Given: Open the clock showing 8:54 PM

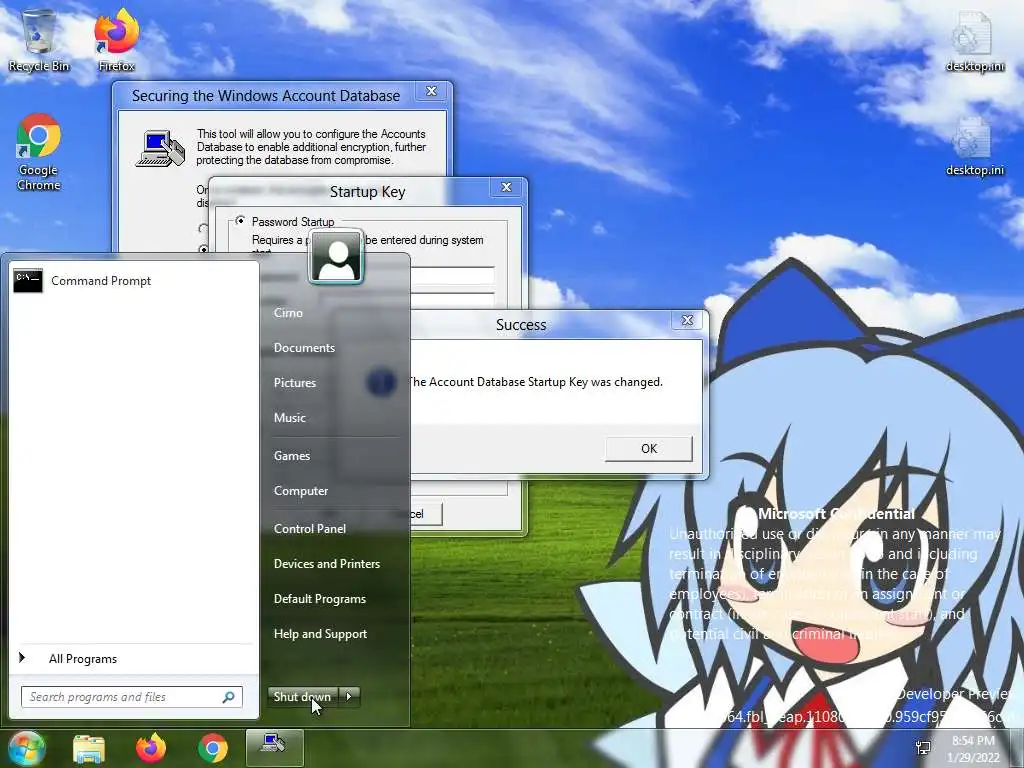Looking at the screenshot, I should point(973,748).
